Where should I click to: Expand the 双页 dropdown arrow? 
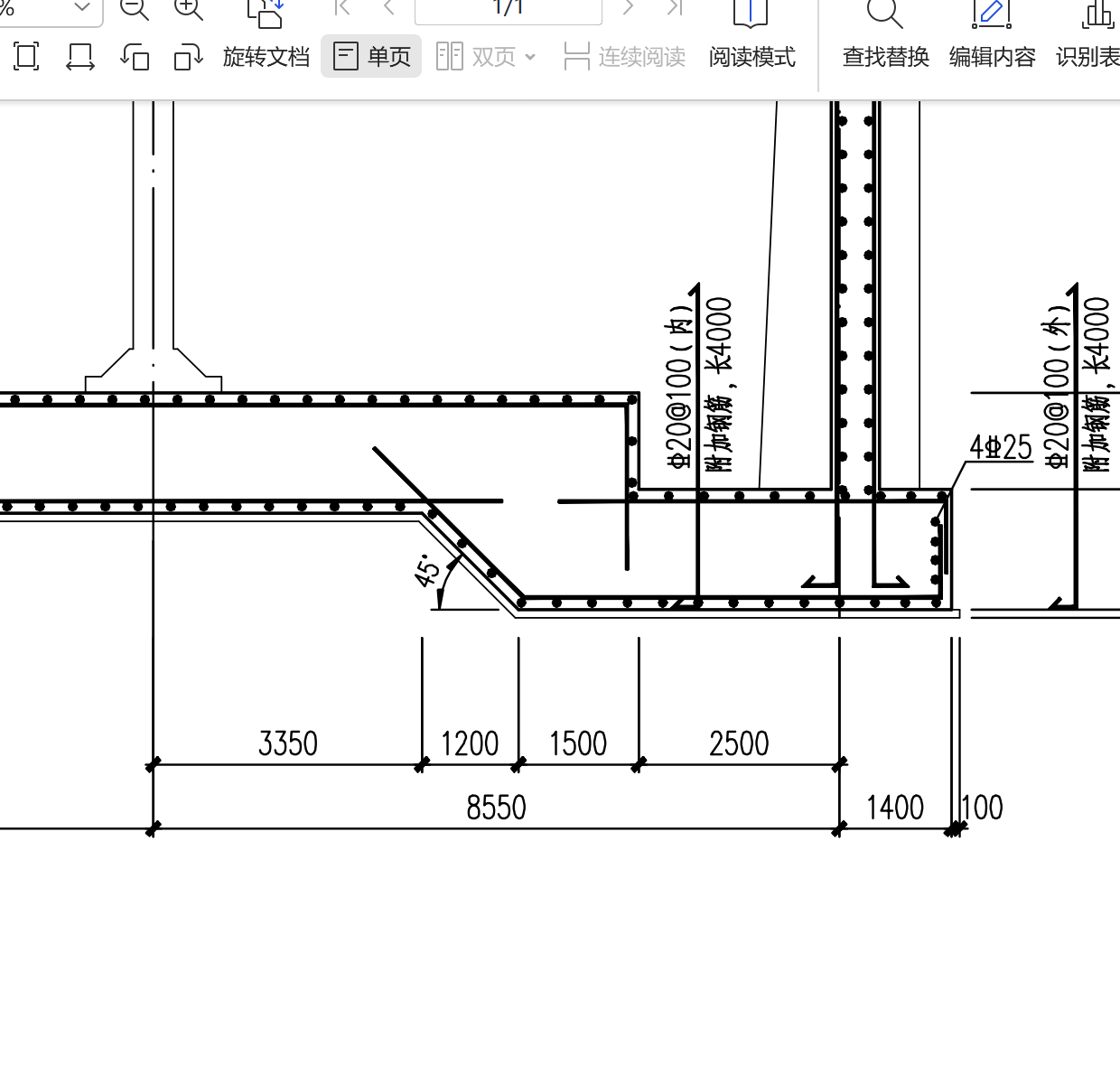pyautogui.click(x=530, y=57)
